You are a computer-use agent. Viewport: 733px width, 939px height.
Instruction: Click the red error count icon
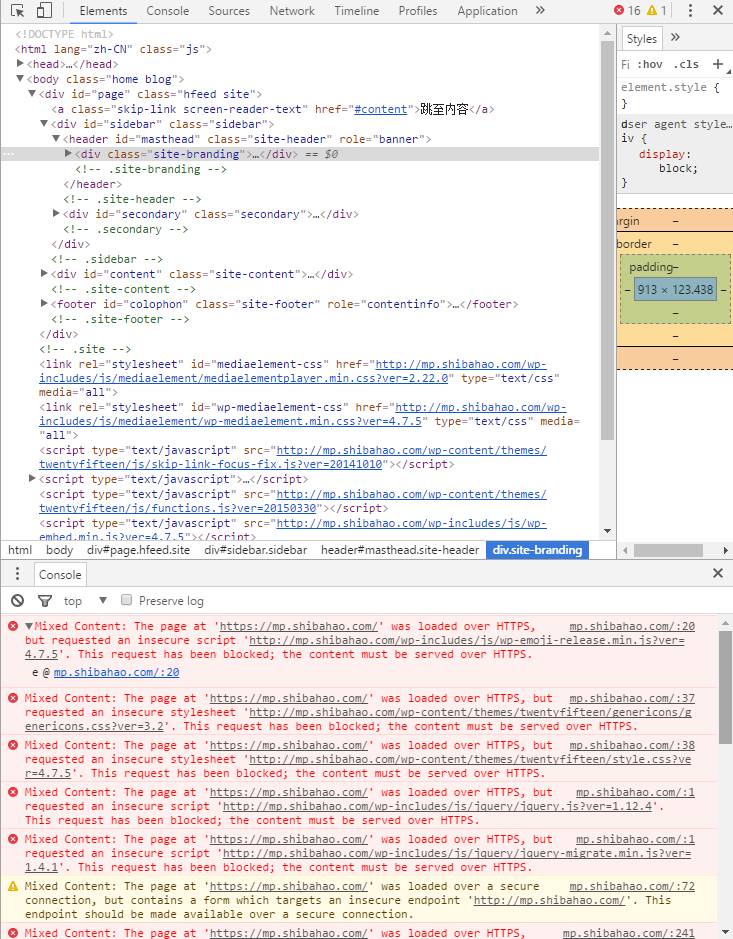[620, 11]
